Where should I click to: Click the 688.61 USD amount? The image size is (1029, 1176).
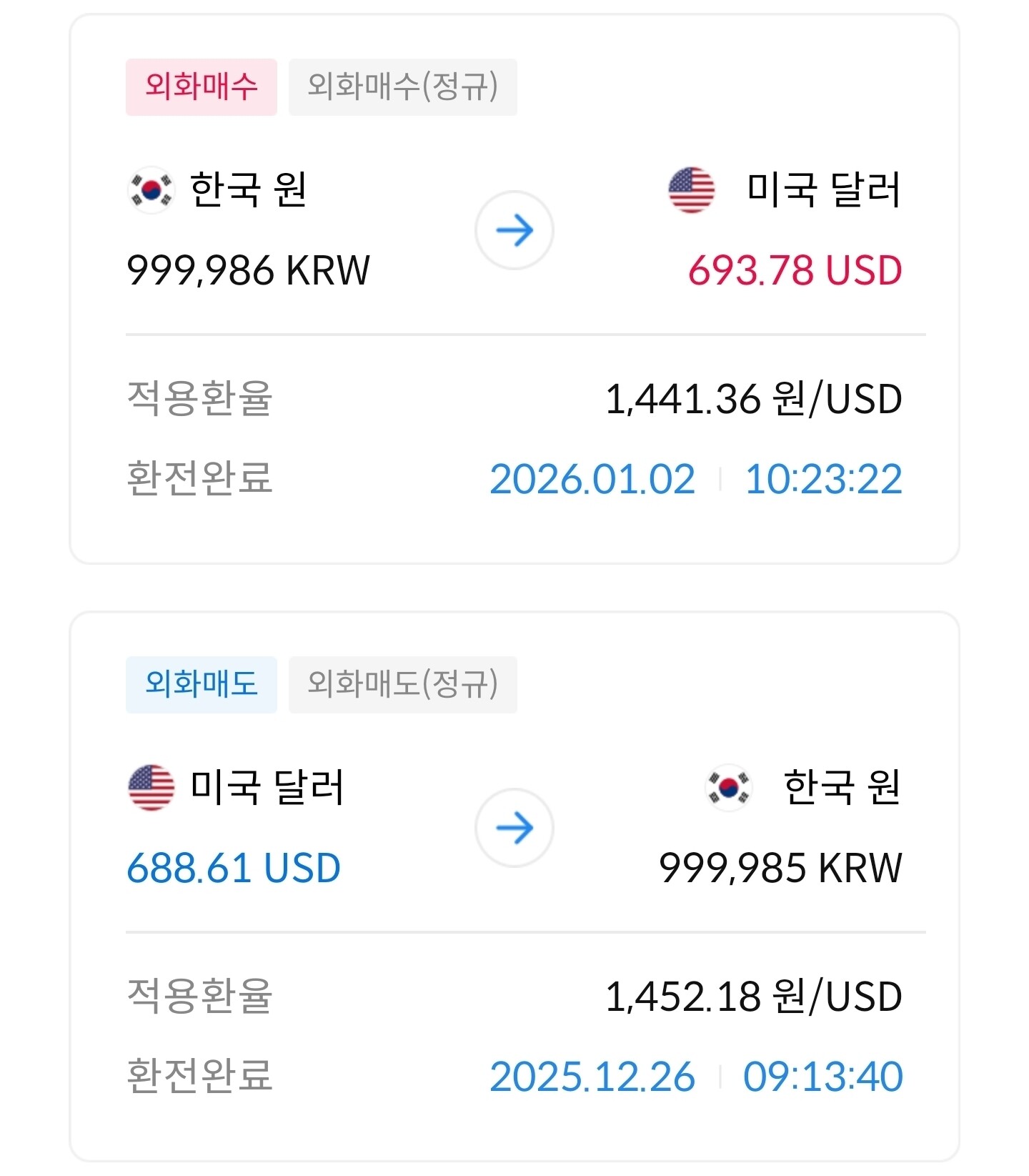pyautogui.click(x=234, y=869)
